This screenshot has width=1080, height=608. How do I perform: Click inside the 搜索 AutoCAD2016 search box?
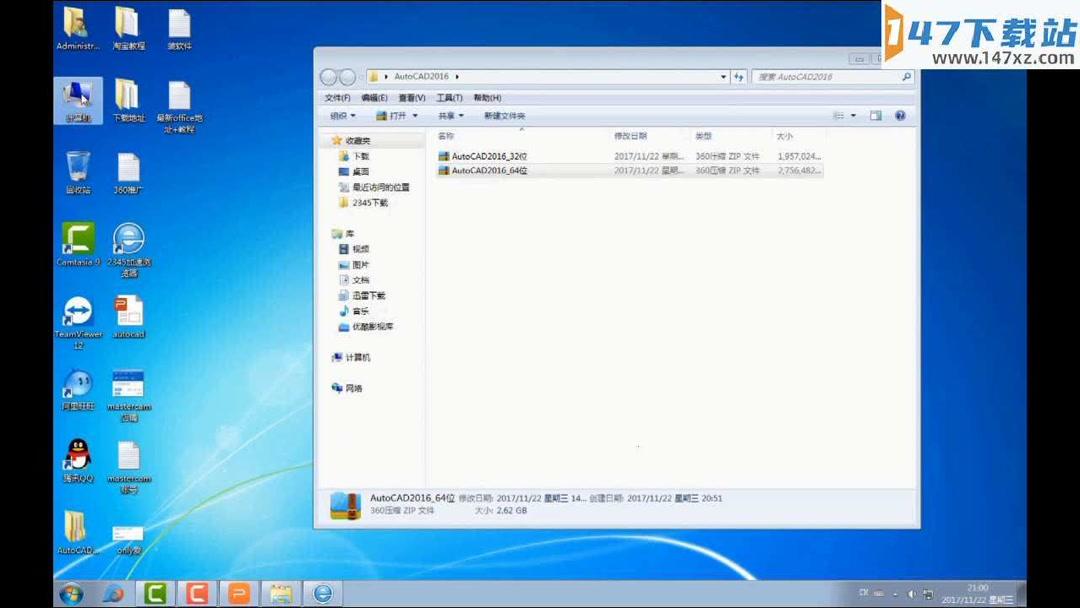tap(830, 76)
